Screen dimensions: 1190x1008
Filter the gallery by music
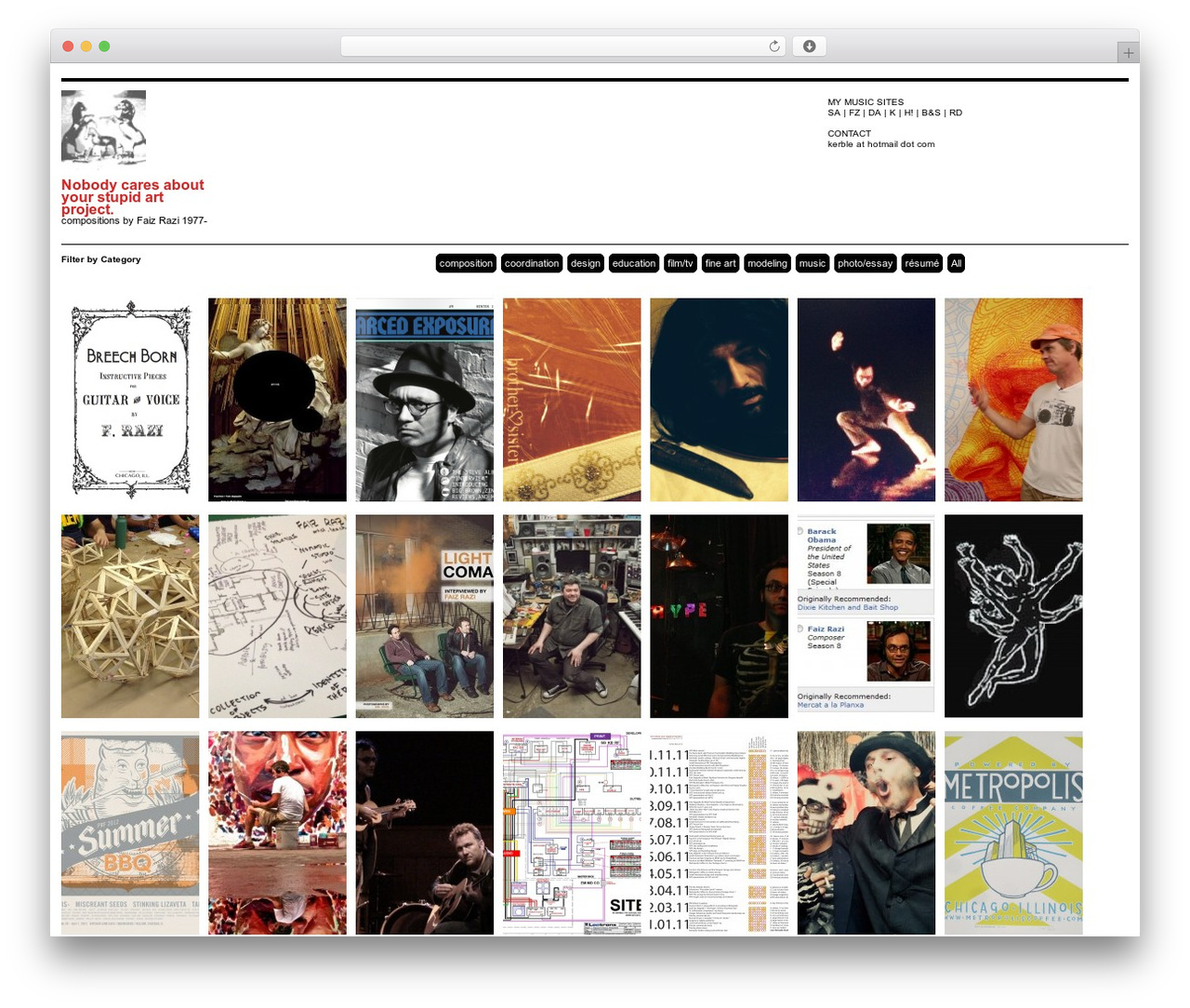tap(813, 263)
